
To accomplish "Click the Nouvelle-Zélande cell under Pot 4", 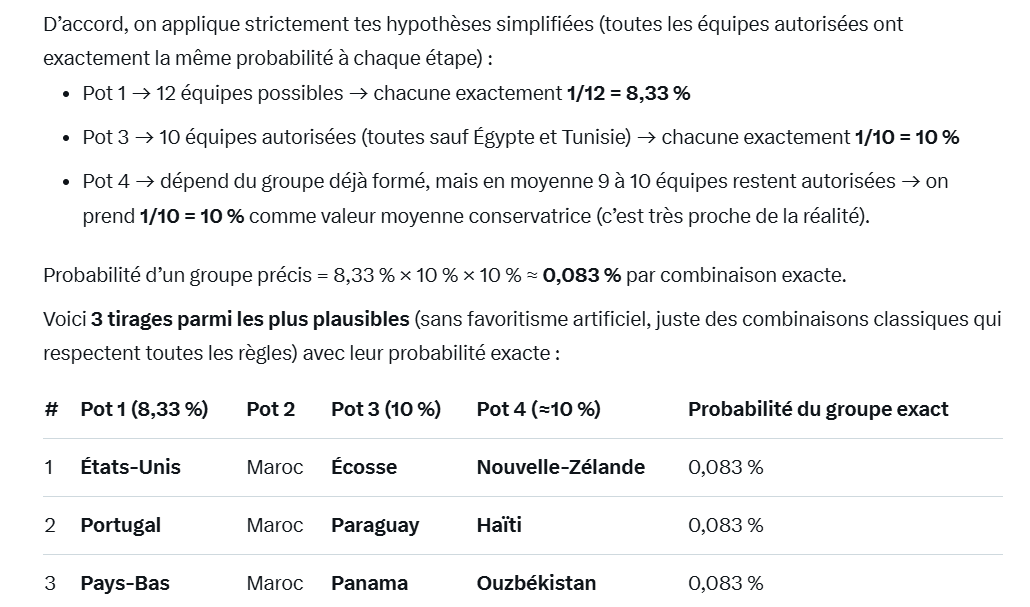I will click(x=560, y=467).
